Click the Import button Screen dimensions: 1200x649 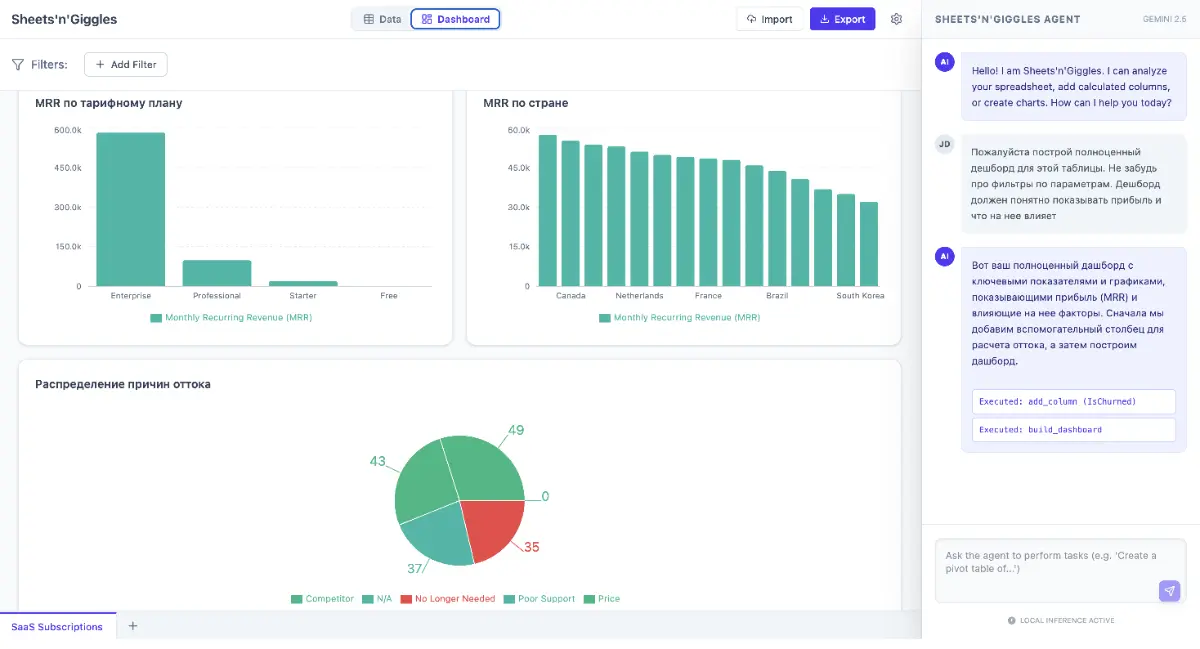point(769,19)
